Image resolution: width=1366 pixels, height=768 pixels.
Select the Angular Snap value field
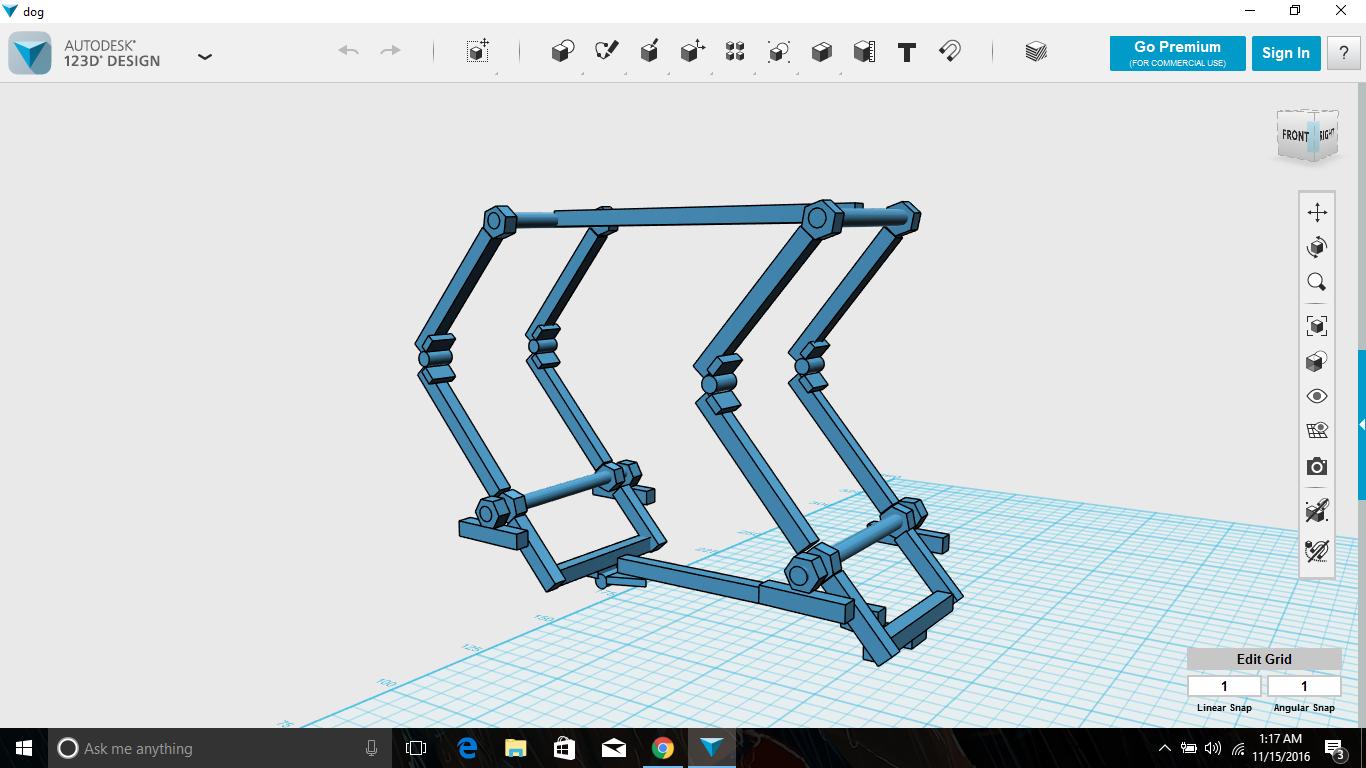point(1304,686)
